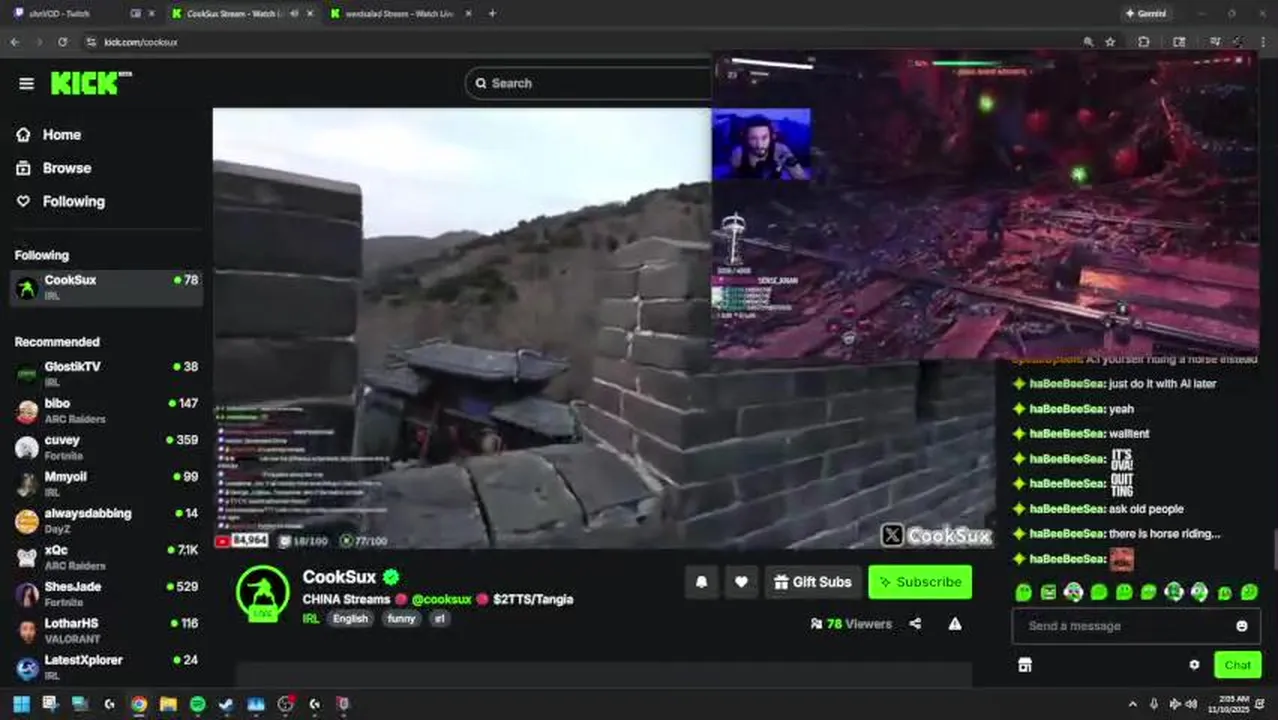Open recommended channel bibo
The image size is (1278, 720).
[107, 411]
